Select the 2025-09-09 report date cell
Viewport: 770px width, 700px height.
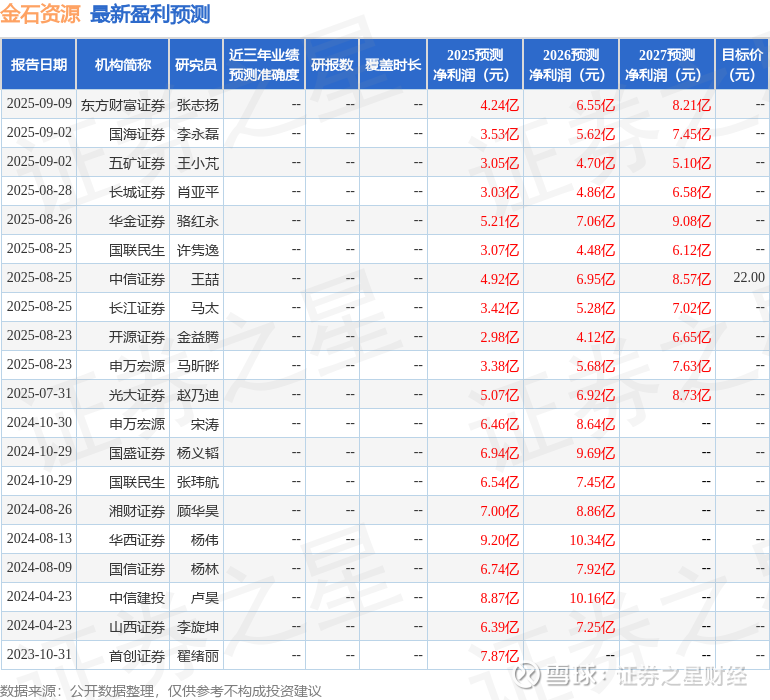(39, 104)
